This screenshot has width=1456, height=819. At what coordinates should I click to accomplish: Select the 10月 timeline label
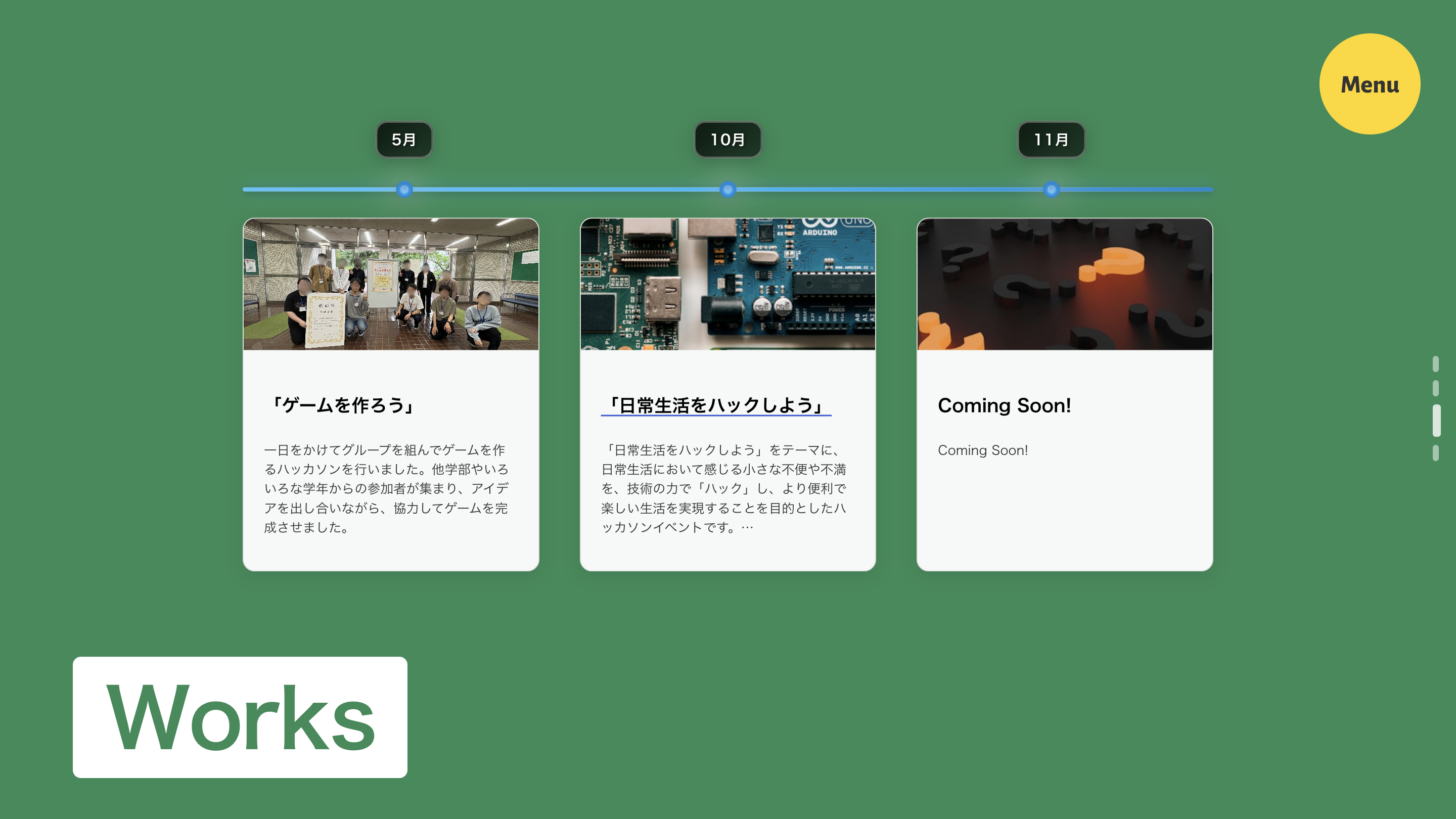pyautogui.click(x=728, y=139)
